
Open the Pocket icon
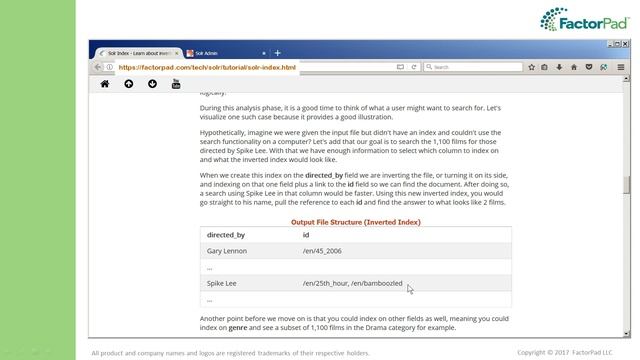click(589, 67)
